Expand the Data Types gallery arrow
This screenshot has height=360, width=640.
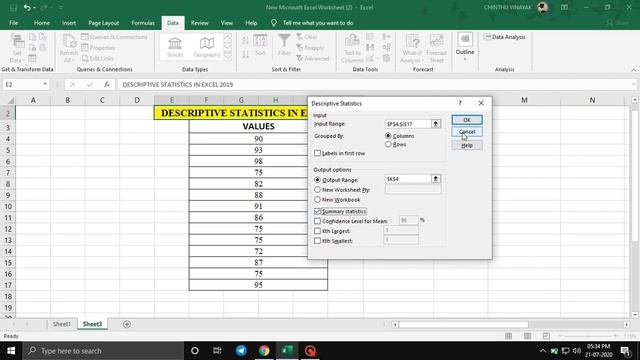[228, 56]
